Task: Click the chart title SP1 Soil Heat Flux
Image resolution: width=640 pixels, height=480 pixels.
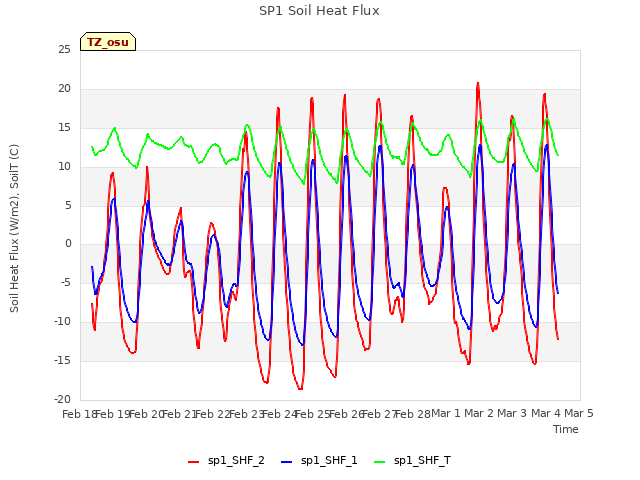Action: click(x=319, y=11)
